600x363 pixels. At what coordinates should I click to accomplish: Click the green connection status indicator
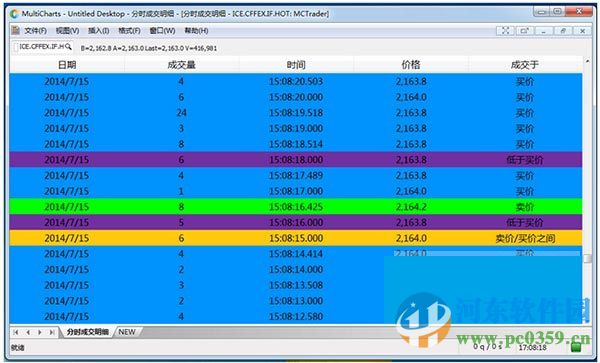click(x=576, y=347)
